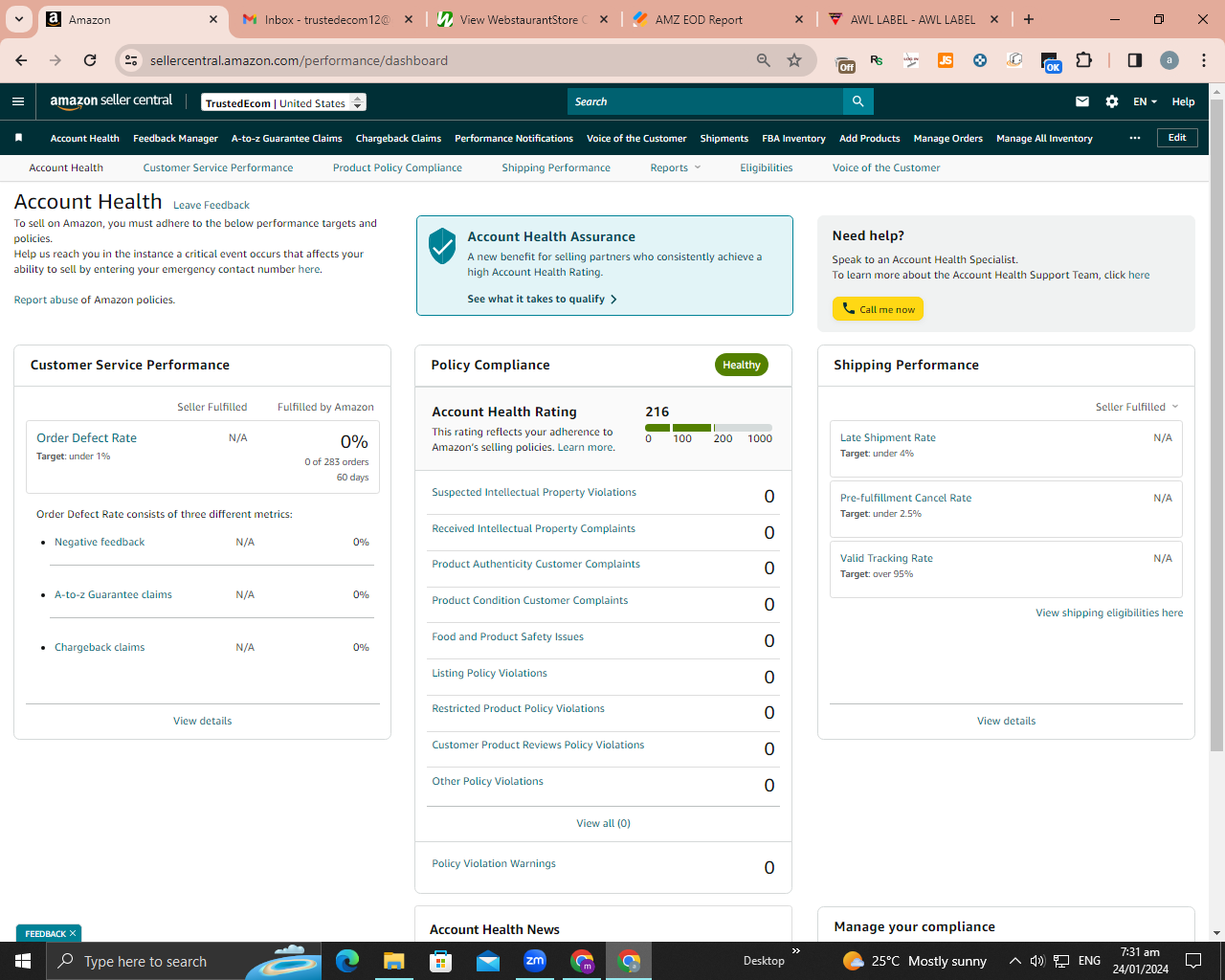Click the browser reload button

90,60
